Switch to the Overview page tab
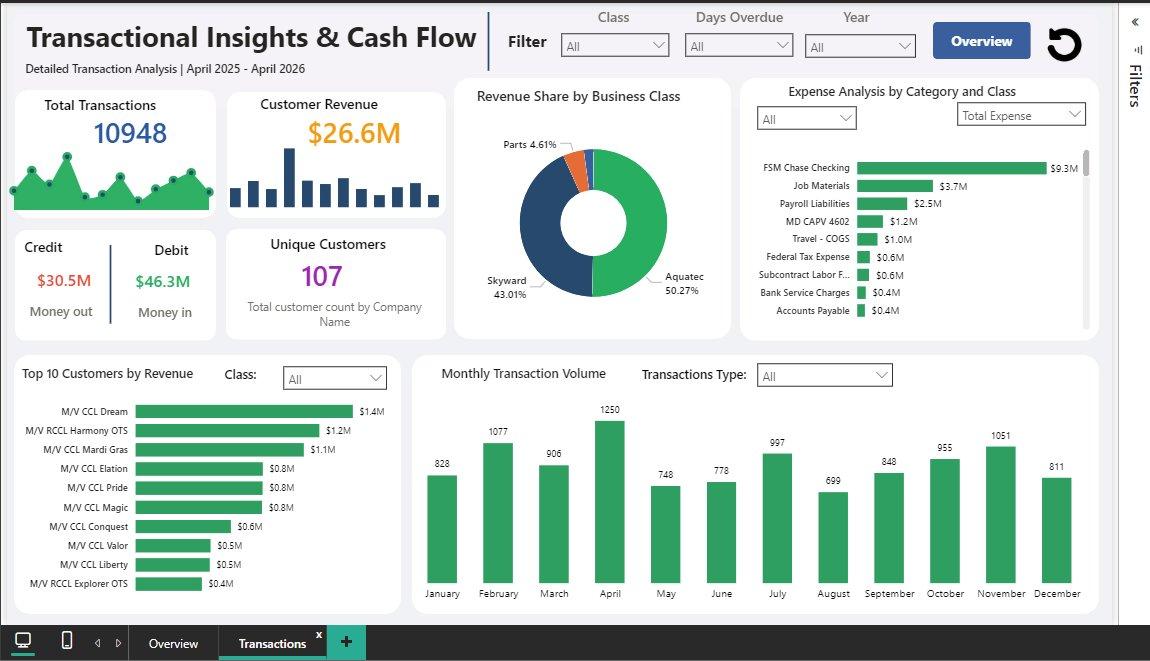The height and width of the screenshot is (661, 1150). (173, 643)
